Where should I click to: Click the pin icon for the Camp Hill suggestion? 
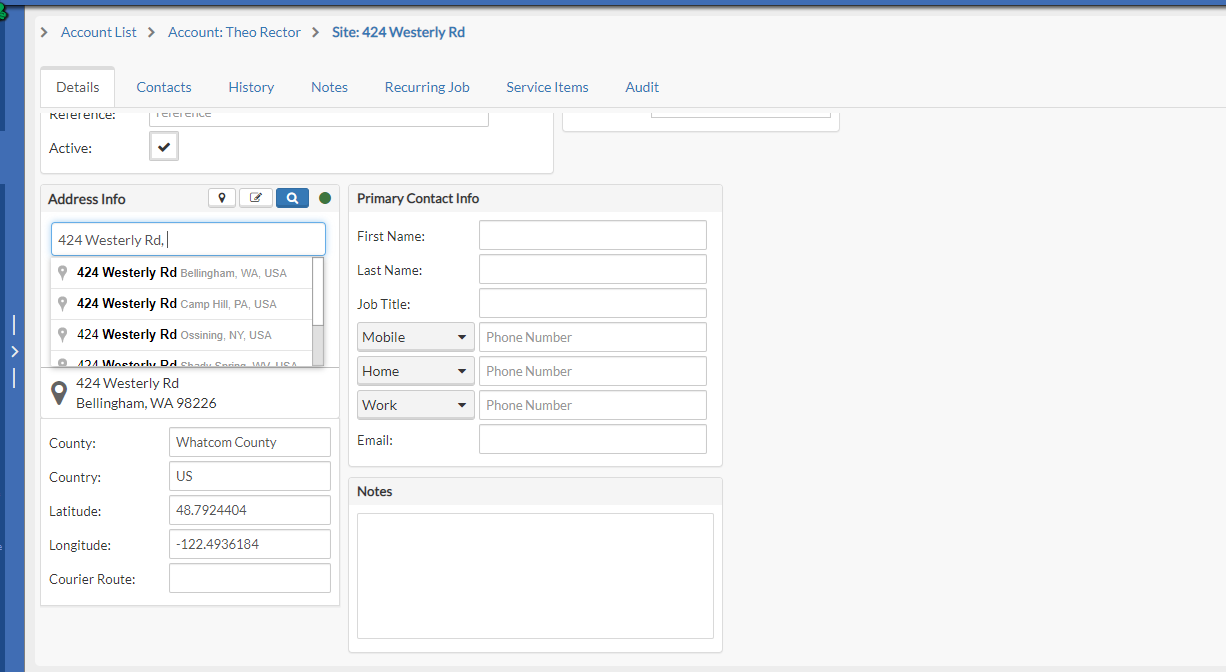click(61, 303)
